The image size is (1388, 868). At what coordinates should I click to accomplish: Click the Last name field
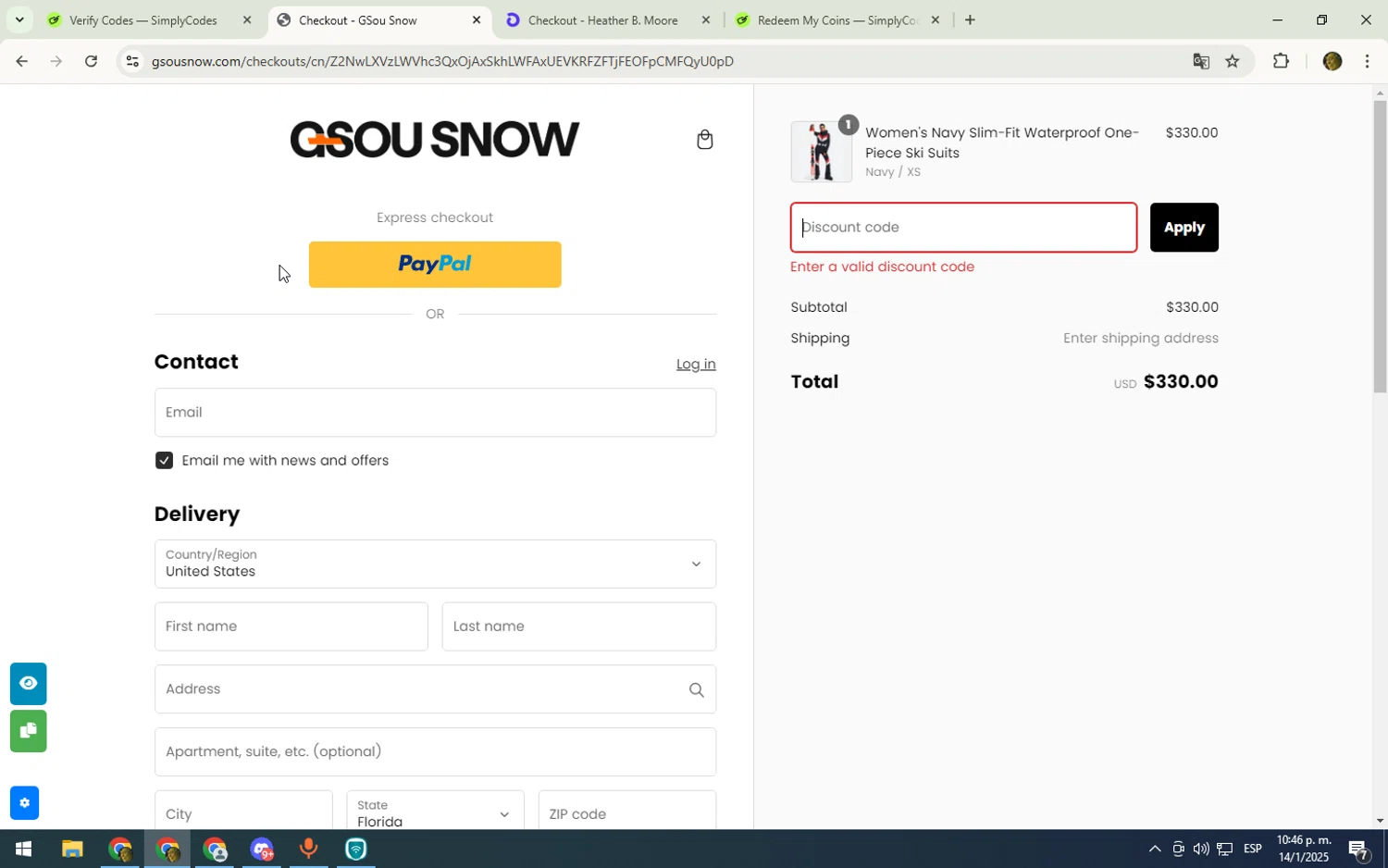[579, 626]
